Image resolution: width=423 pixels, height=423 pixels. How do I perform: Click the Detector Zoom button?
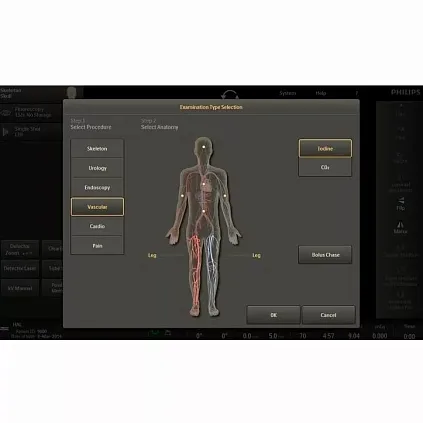(x=20, y=249)
